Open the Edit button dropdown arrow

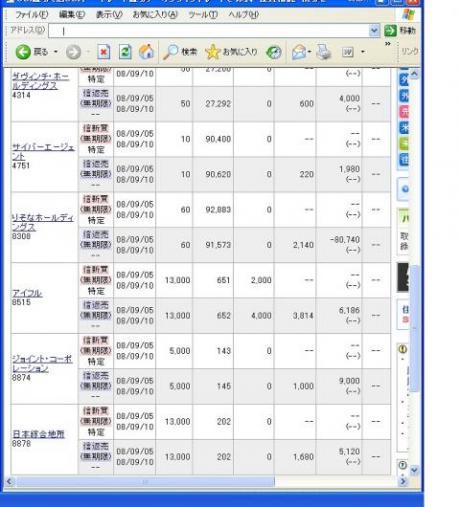click(x=363, y=52)
